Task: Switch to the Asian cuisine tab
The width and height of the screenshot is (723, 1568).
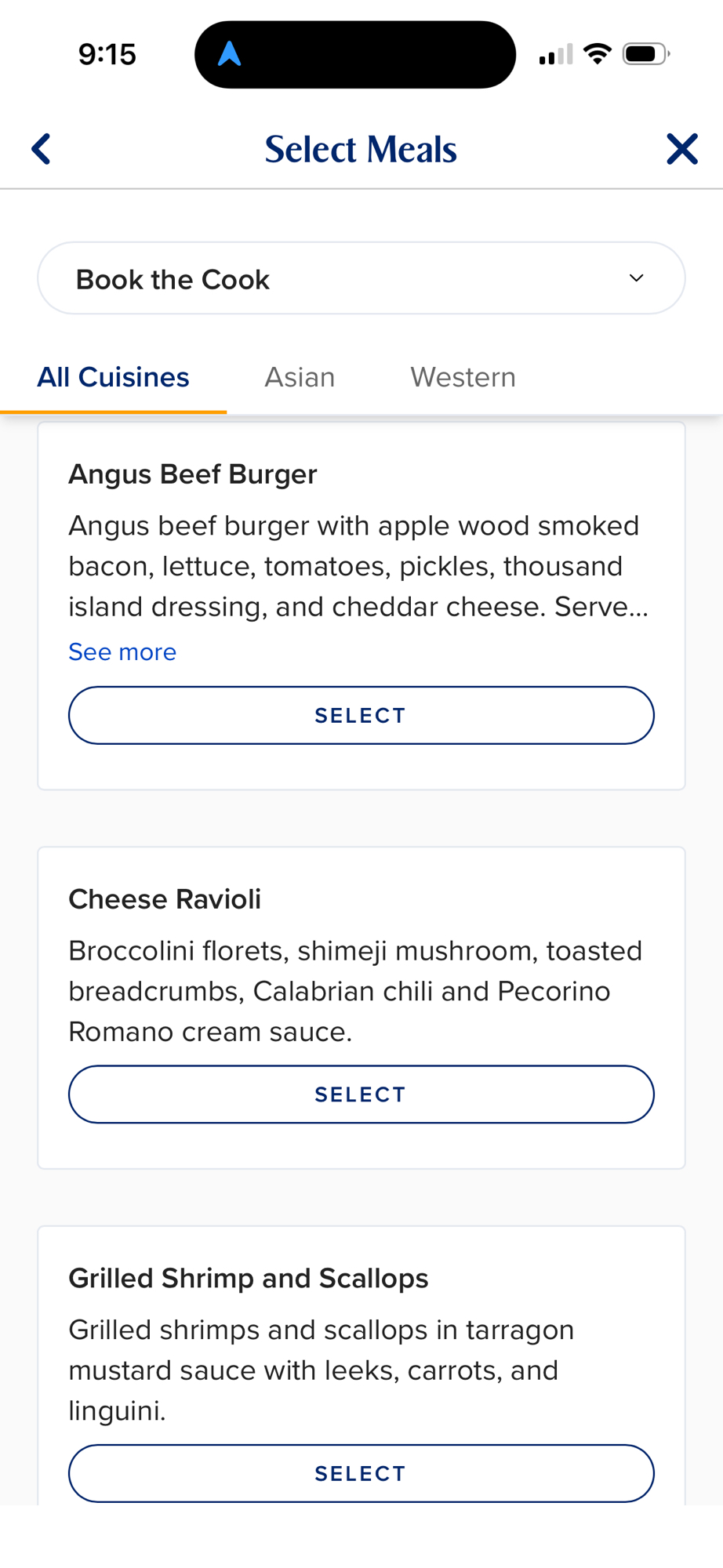Action: tap(300, 377)
